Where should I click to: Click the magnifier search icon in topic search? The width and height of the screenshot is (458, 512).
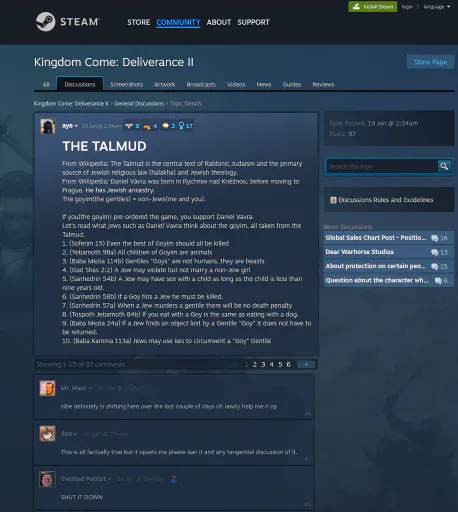(444, 166)
